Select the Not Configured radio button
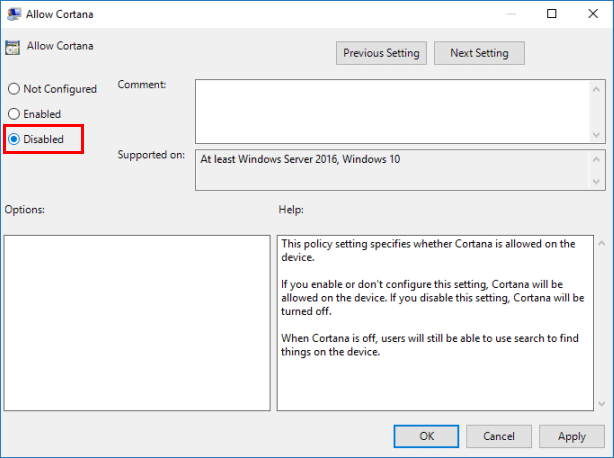This screenshot has width=614, height=458. pyautogui.click(x=52, y=89)
